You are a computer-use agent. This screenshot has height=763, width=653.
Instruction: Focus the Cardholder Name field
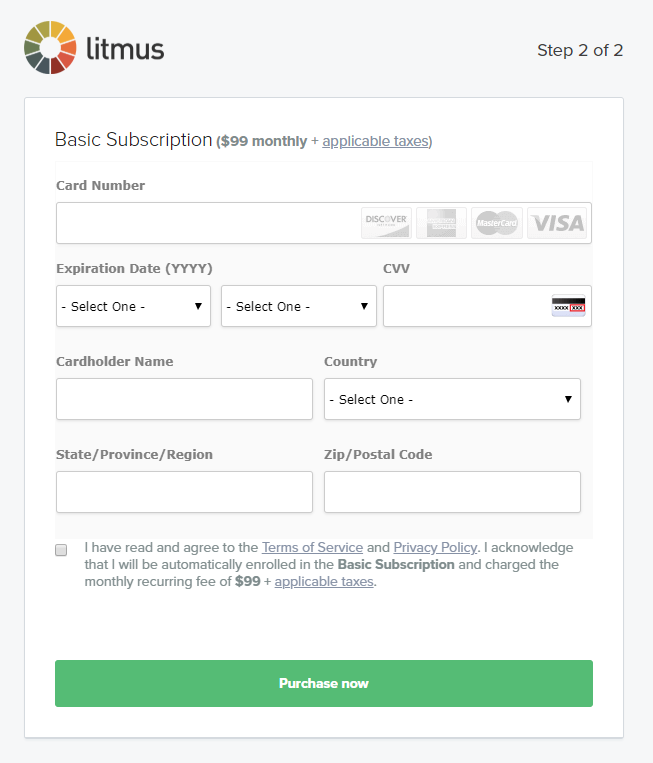tap(184, 399)
